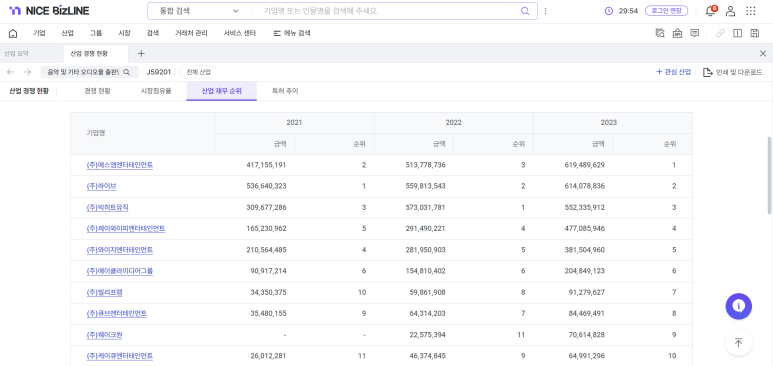Screen dimensions: 773x366
Task: Open (주)큐브엔터테인먼트 company link
Action: [x=116, y=314]
